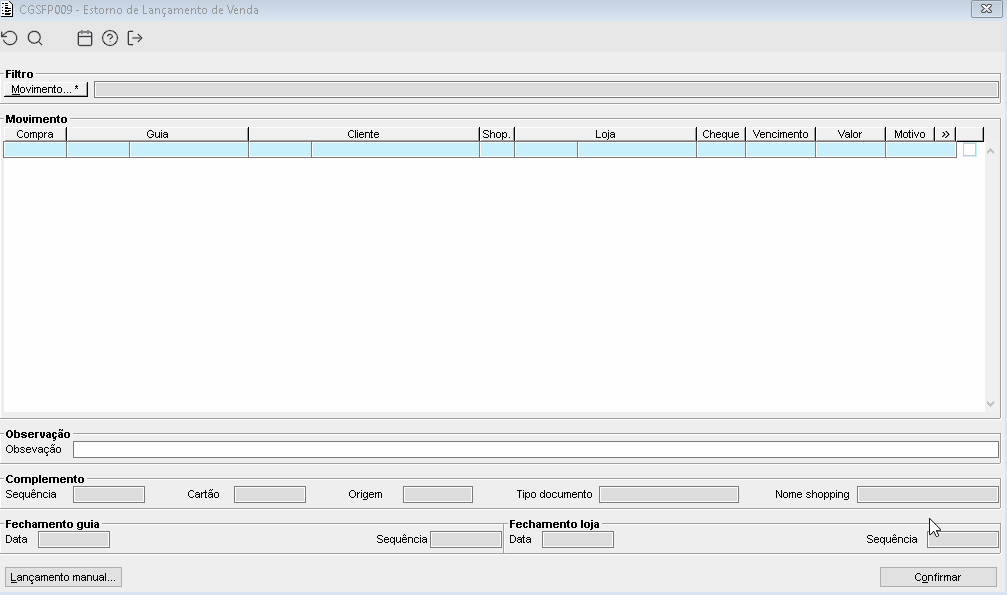Click the Shop. column header
1007x595 pixels.
click(x=496, y=134)
